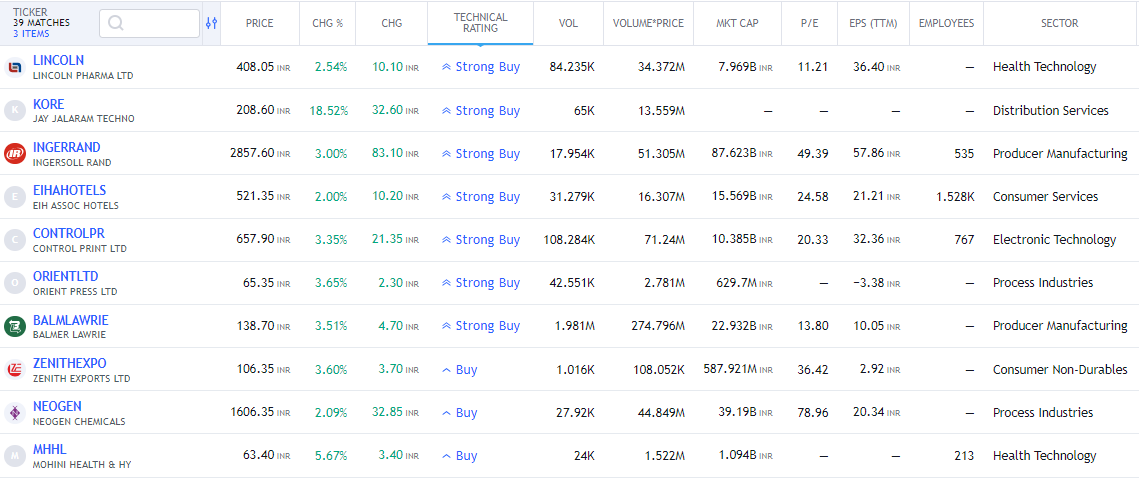Image resolution: width=1139 pixels, height=482 pixels.
Task: Click Consumer Services sector text
Action: 1045,197
